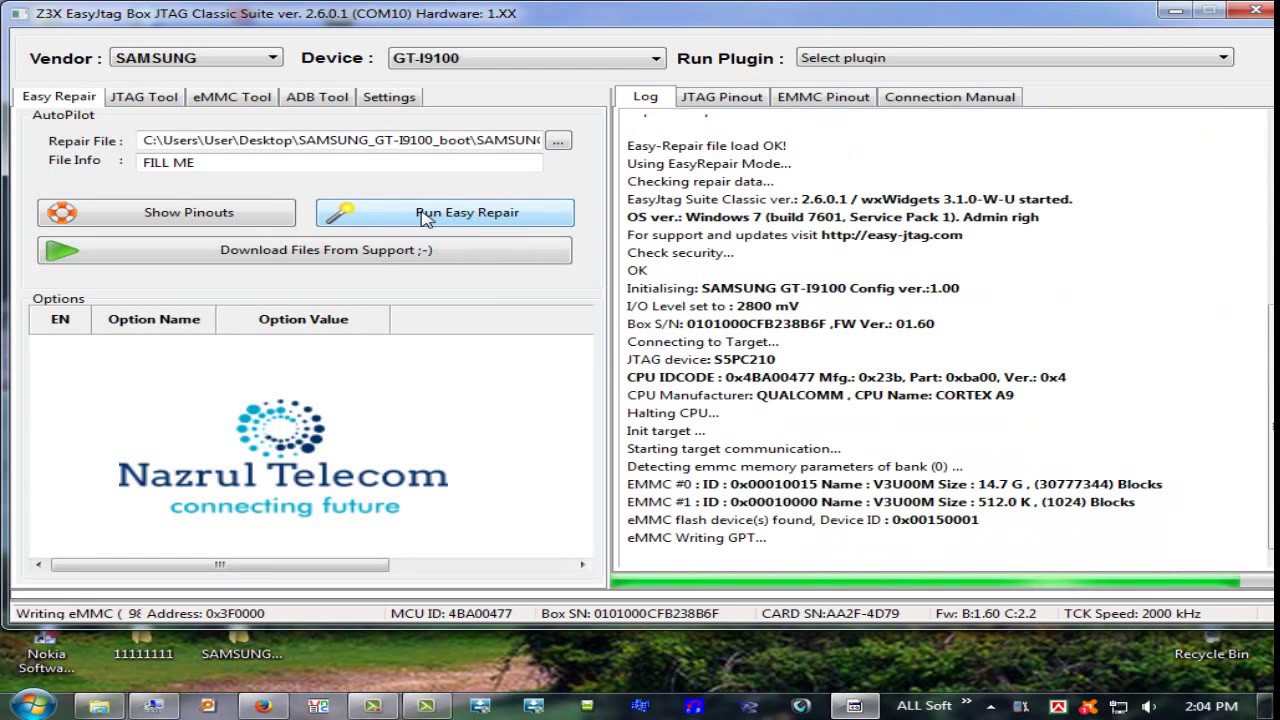The height and width of the screenshot is (720, 1280).
Task: Click the repair file browse (...) button
Action: (558, 141)
